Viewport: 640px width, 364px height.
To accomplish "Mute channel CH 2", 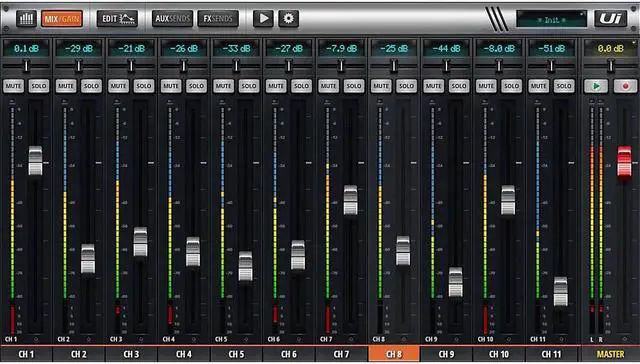I will point(66,86).
